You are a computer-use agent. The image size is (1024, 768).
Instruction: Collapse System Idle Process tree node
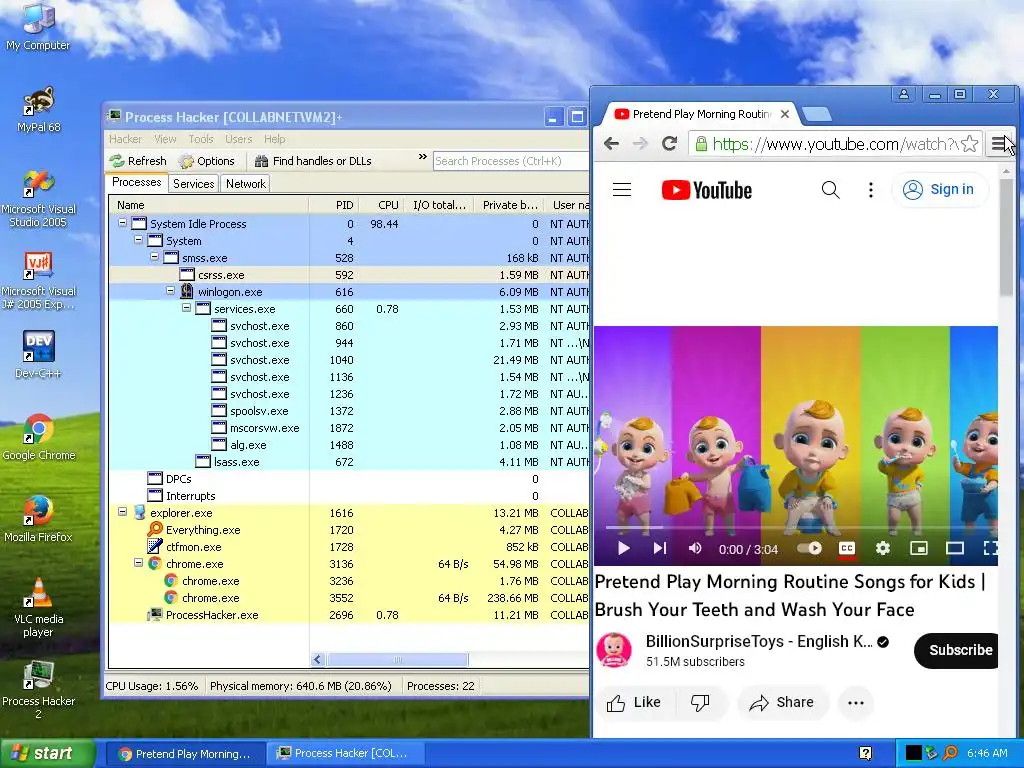click(122, 223)
